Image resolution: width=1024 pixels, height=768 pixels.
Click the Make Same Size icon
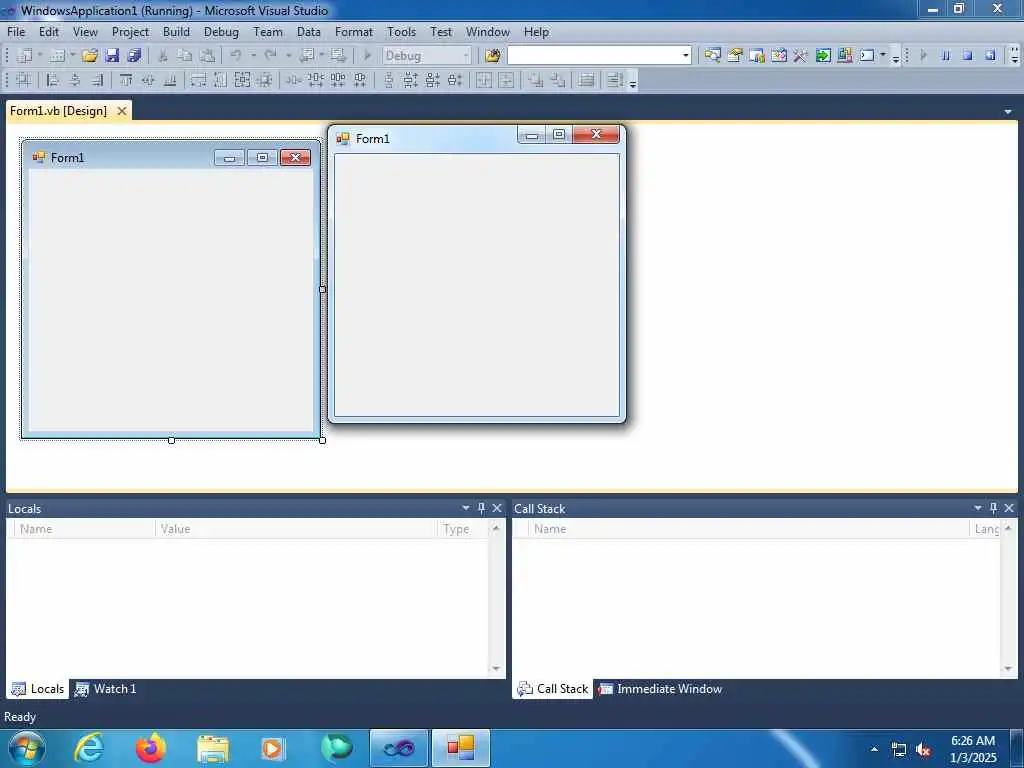(242, 80)
